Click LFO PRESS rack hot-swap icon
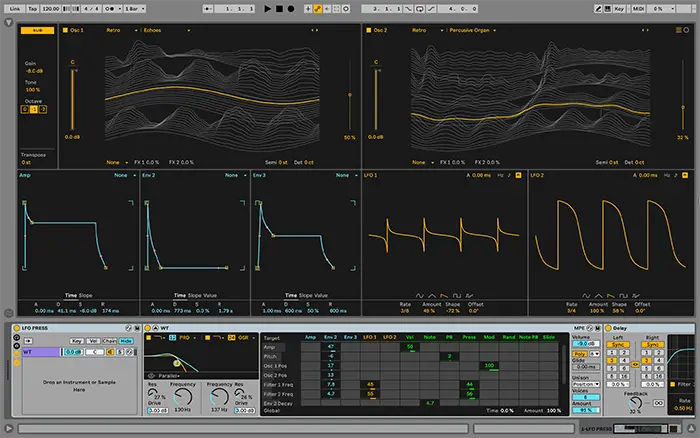The image size is (700, 438). (x=129, y=328)
